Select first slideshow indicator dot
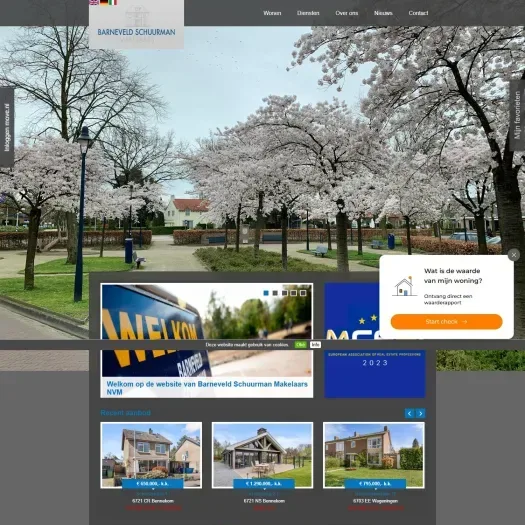The height and width of the screenshot is (525, 525). tap(266, 293)
